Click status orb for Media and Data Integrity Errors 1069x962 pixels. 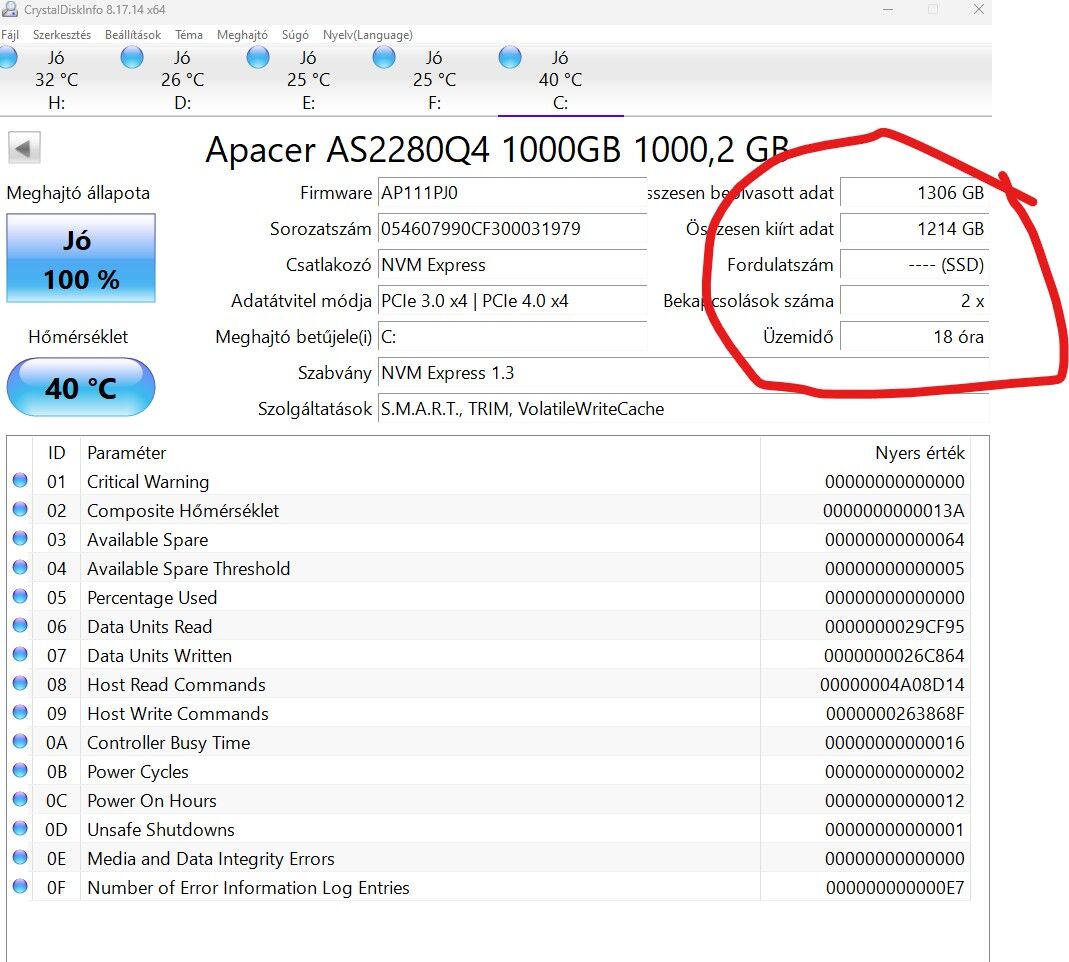pyautogui.click(x=20, y=857)
